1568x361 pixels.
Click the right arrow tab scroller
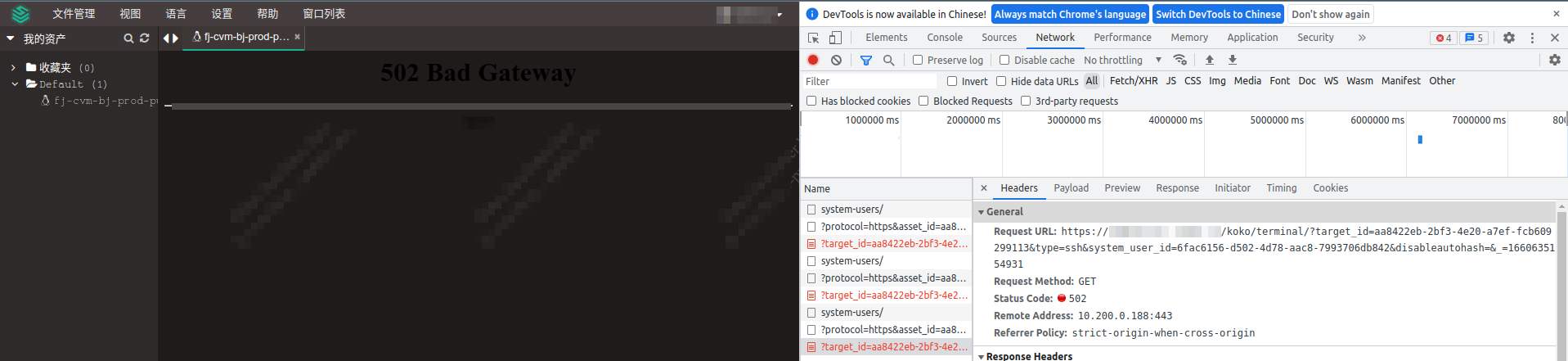175,38
